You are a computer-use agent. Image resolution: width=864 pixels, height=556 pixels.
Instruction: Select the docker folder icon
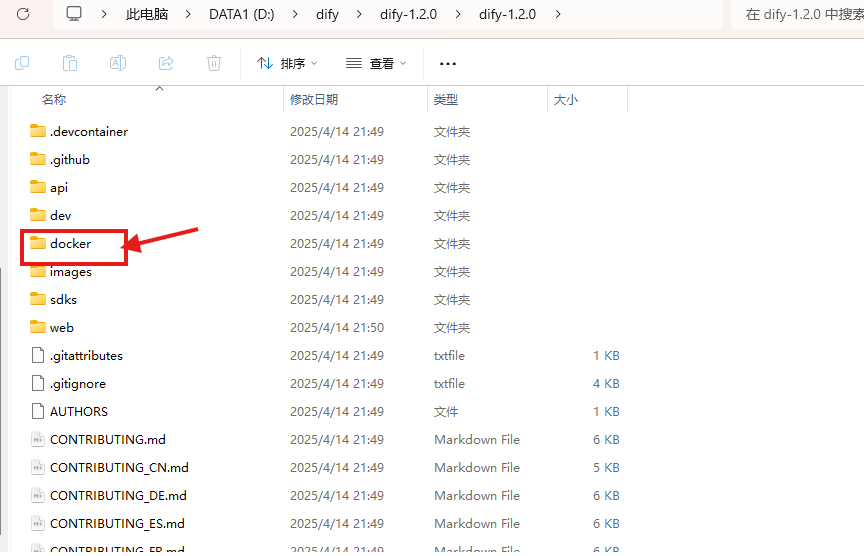[x=38, y=243]
